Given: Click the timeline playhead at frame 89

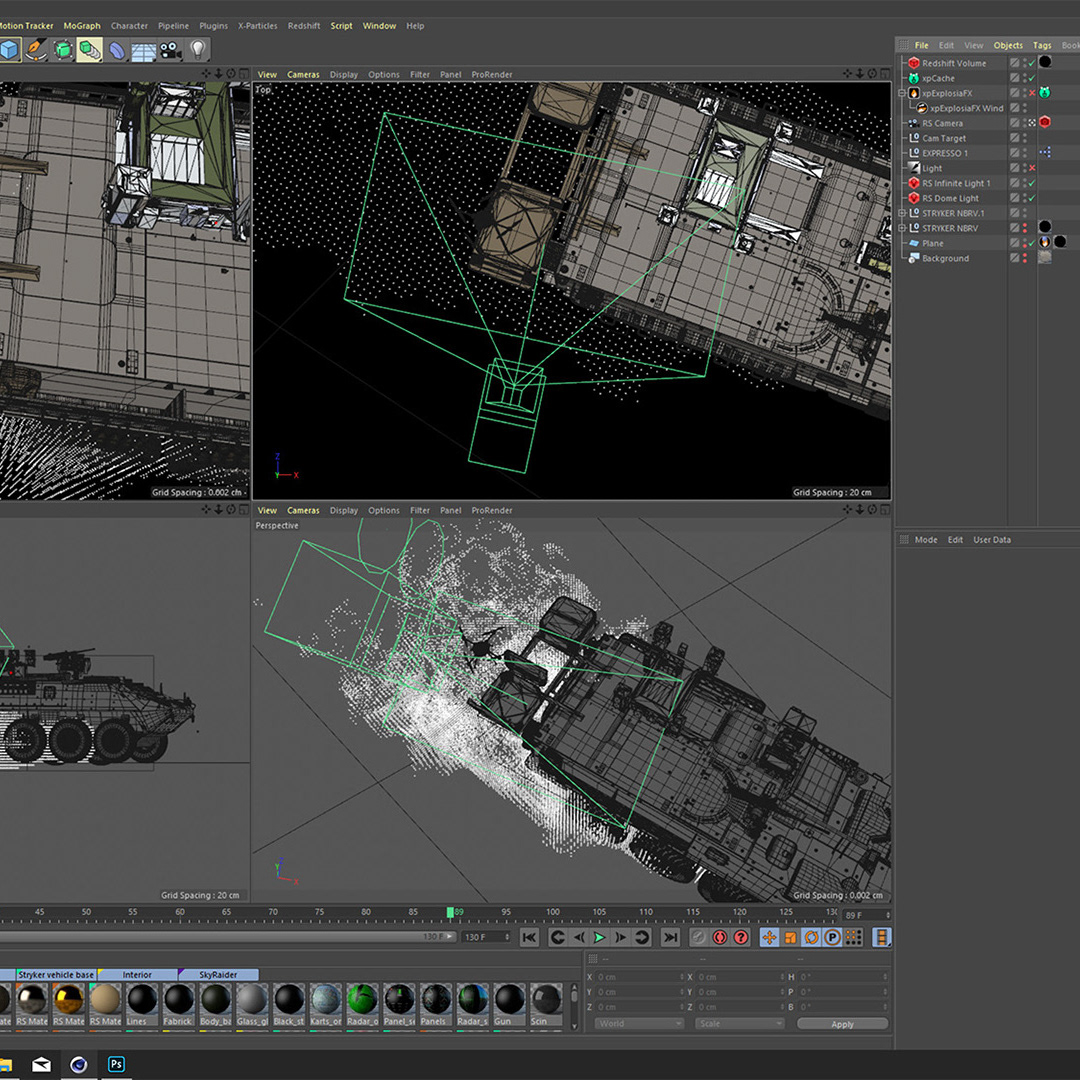Looking at the screenshot, I should click(x=450, y=913).
